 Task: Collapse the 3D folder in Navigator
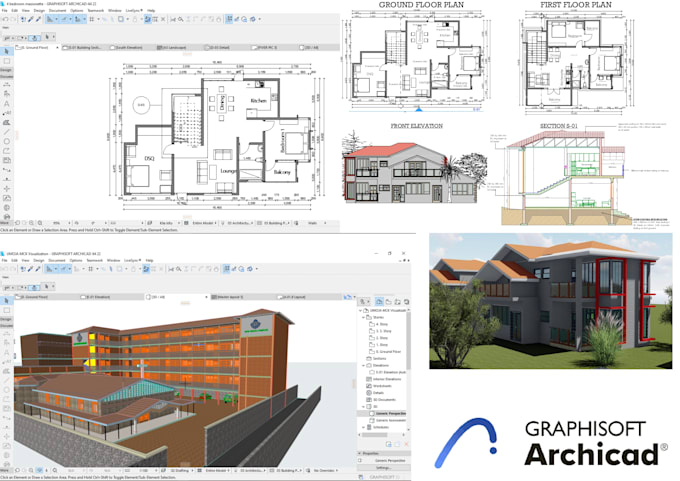coord(364,407)
